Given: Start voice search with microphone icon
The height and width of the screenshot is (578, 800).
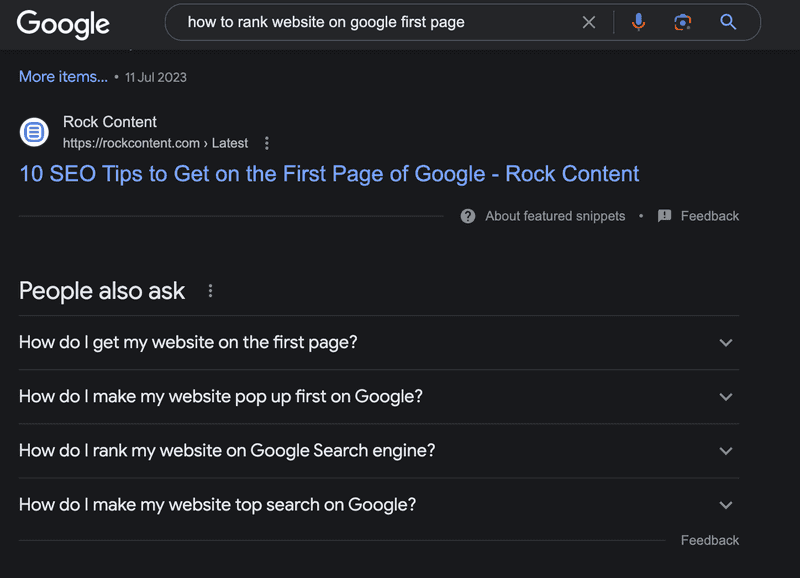Looking at the screenshot, I should coord(638,22).
